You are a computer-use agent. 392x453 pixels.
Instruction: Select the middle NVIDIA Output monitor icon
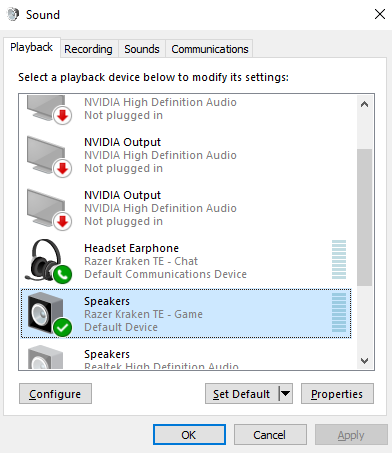click(46, 155)
